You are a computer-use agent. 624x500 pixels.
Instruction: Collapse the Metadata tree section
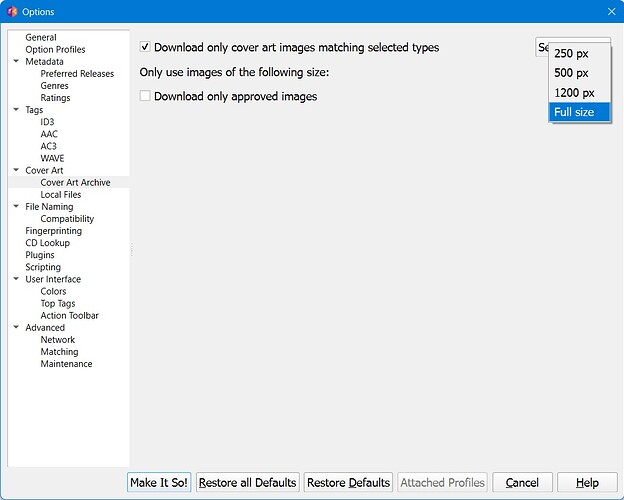[16, 61]
